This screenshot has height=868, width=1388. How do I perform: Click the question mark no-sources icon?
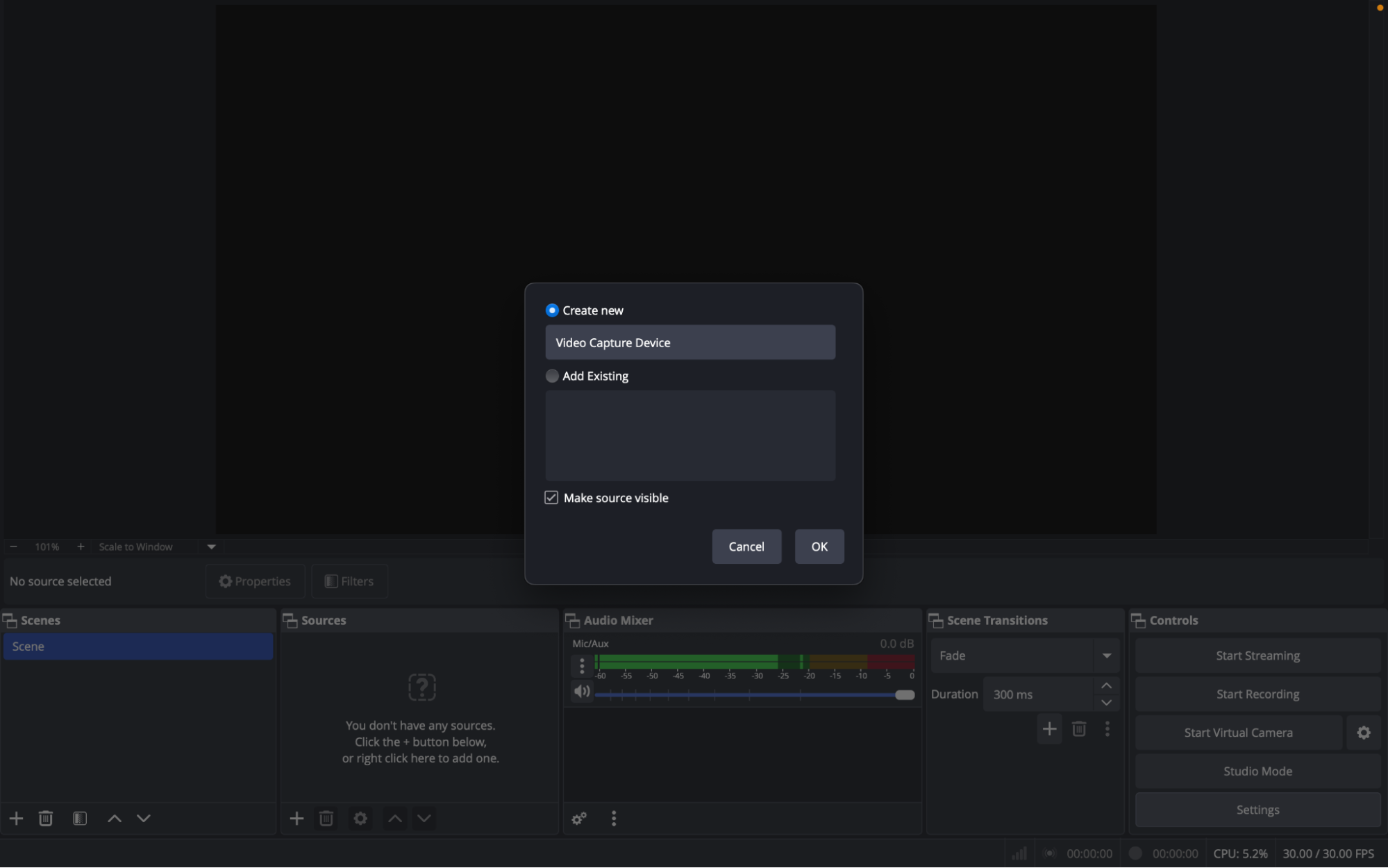click(421, 687)
